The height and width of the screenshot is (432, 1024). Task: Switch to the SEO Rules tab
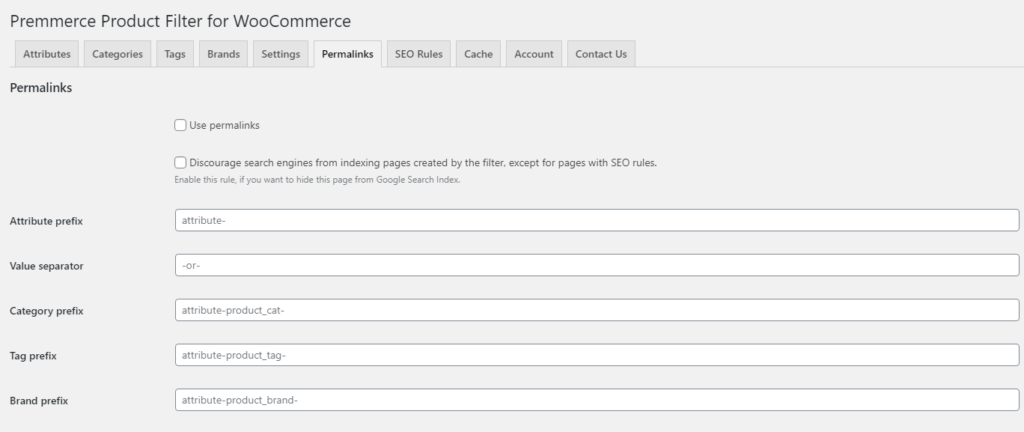pyautogui.click(x=418, y=54)
